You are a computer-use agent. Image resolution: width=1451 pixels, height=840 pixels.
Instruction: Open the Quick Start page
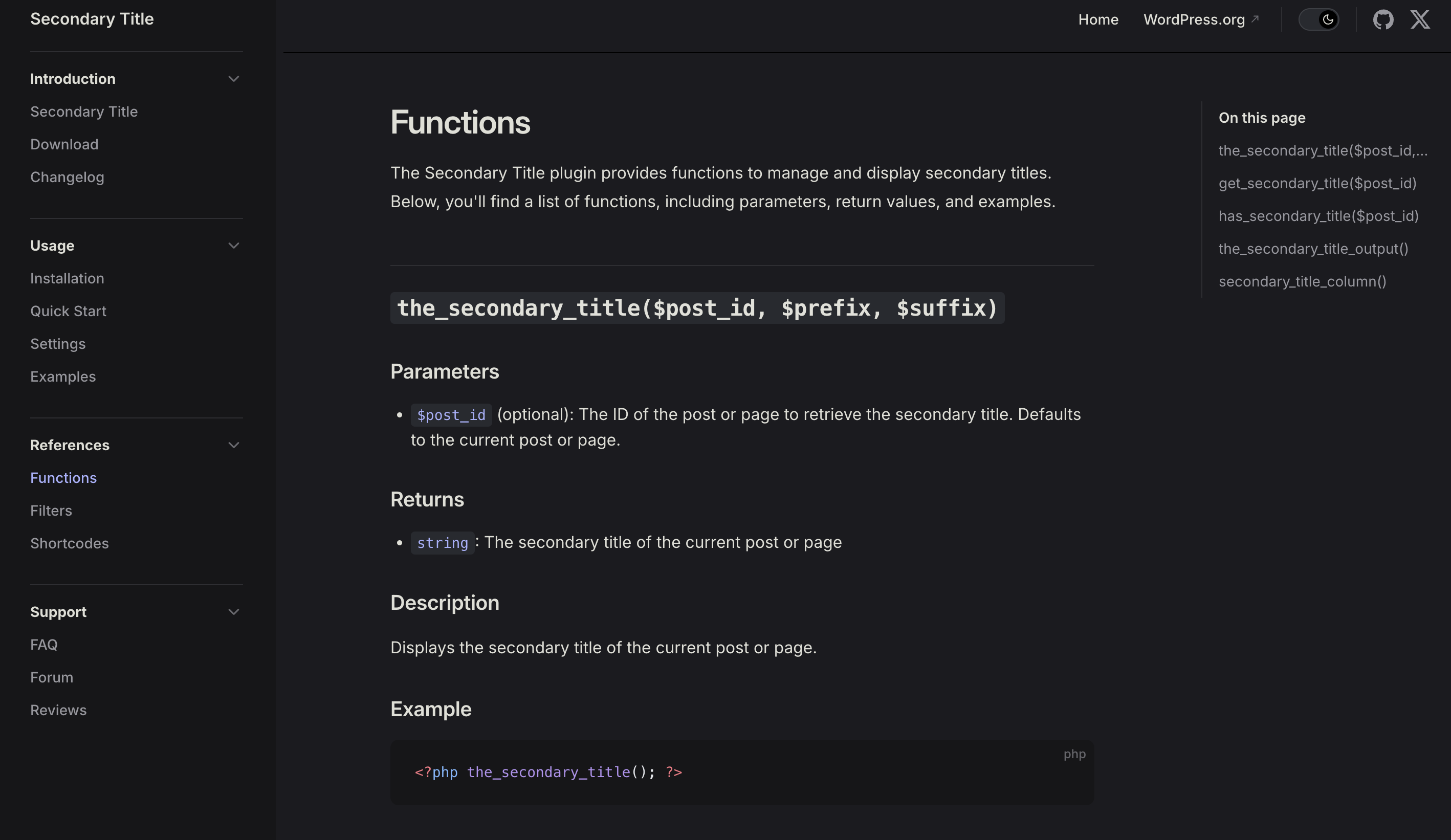pyautogui.click(x=68, y=312)
